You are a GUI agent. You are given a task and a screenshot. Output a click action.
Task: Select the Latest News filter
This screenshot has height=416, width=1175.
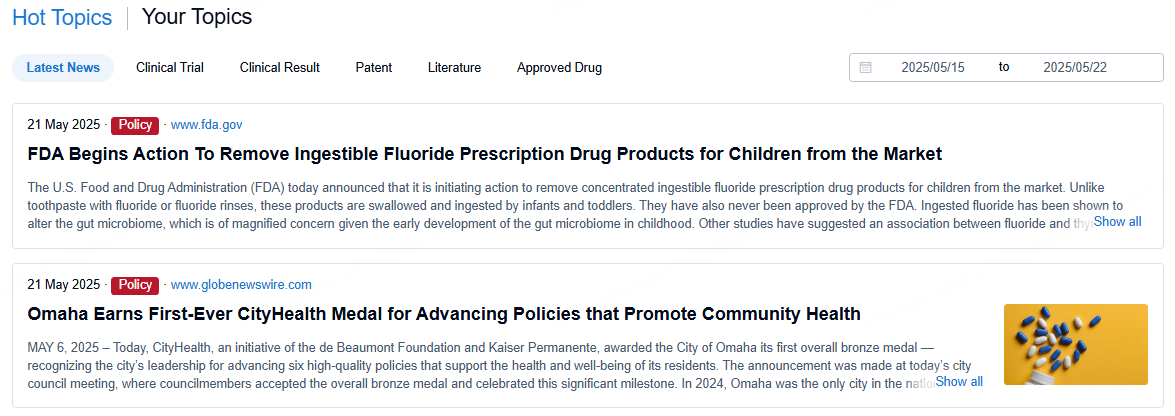point(63,68)
